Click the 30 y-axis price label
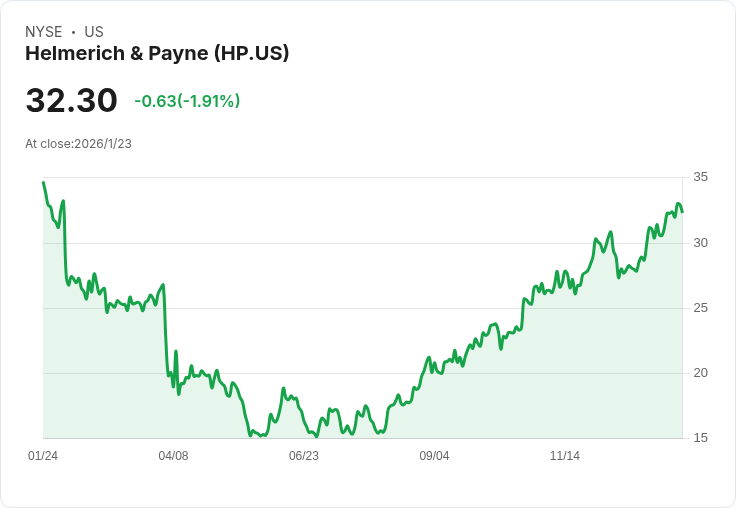Image resolution: width=736 pixels, height=508 pixels. pyautogui.click(x=700, y=243)
